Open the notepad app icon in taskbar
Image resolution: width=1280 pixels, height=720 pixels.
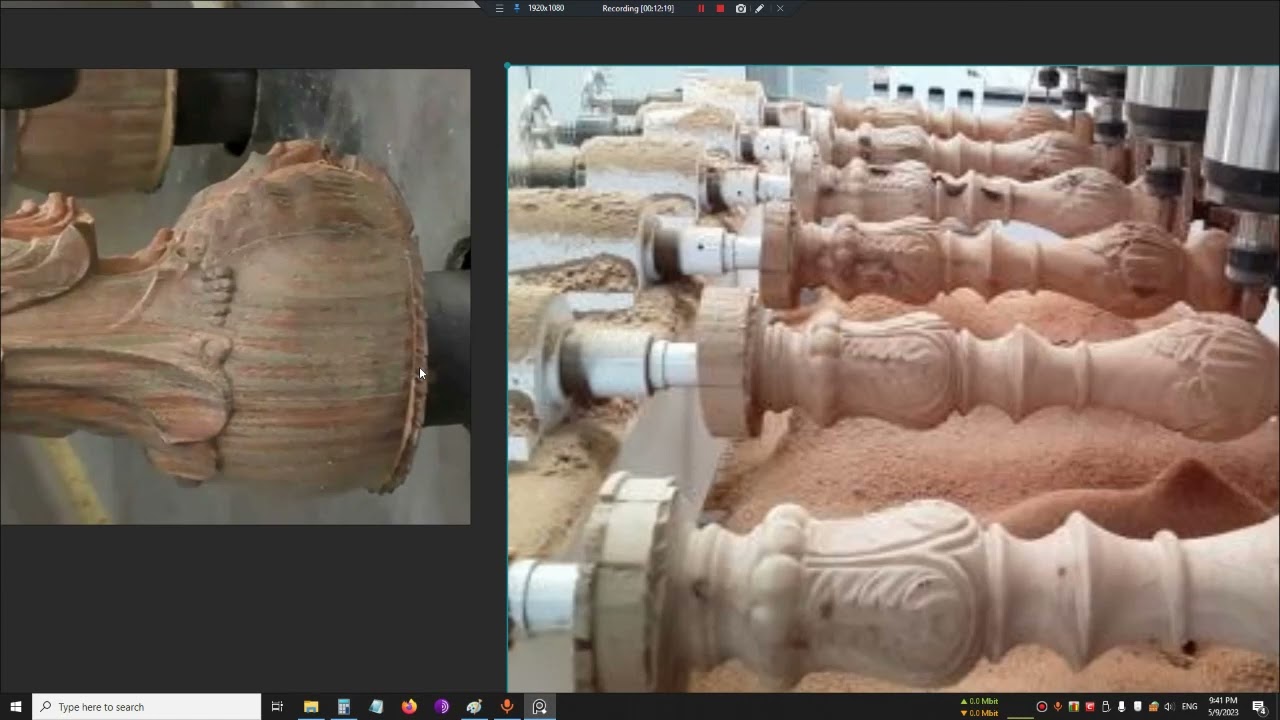coord(376,706)
